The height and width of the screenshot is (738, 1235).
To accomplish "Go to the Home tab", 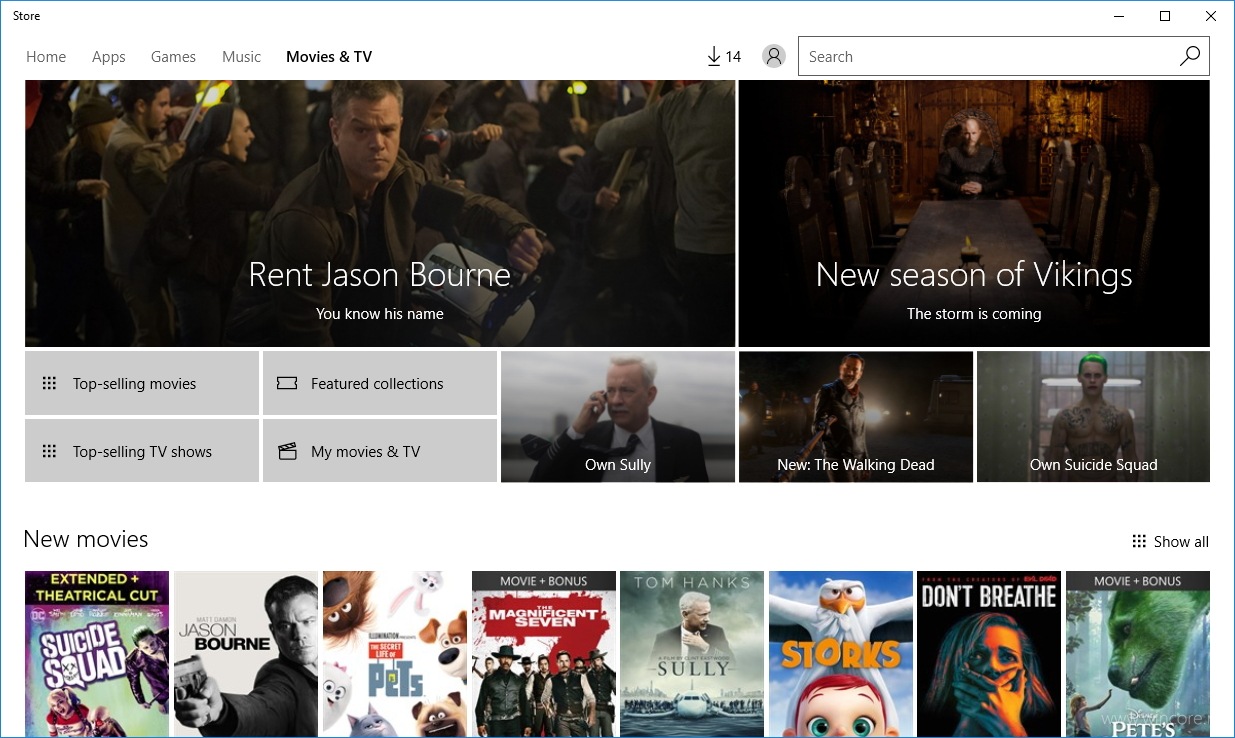I will click(46, 57).
